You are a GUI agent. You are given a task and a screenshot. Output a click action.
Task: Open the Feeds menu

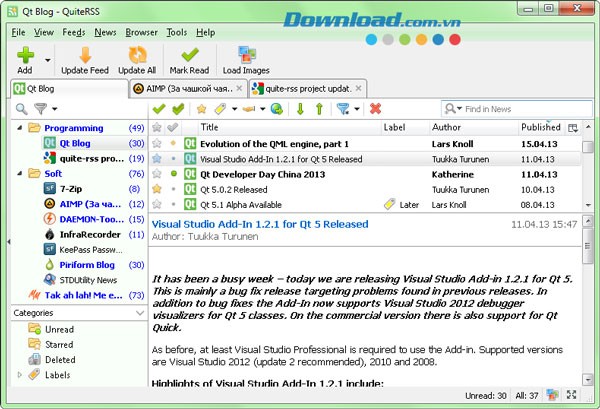pyautogui.click(x=73, y=32)
